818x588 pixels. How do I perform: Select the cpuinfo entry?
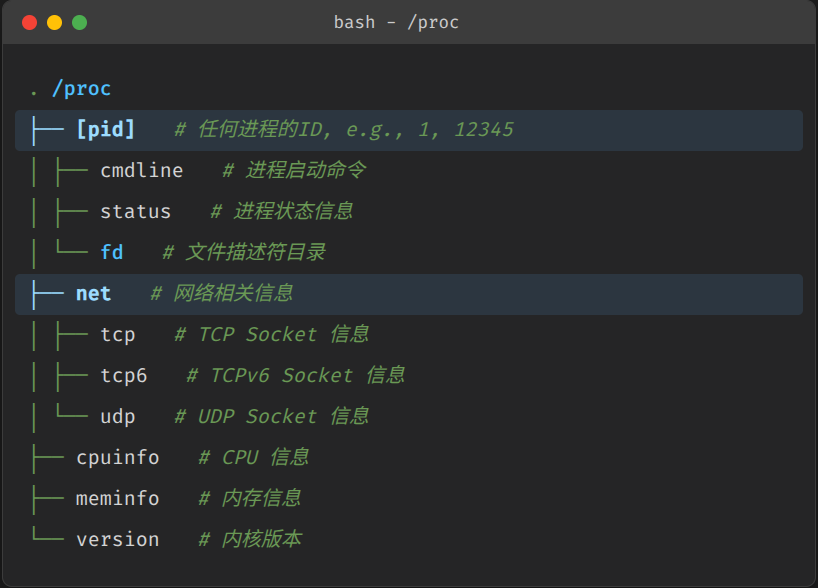pos(118,457)
